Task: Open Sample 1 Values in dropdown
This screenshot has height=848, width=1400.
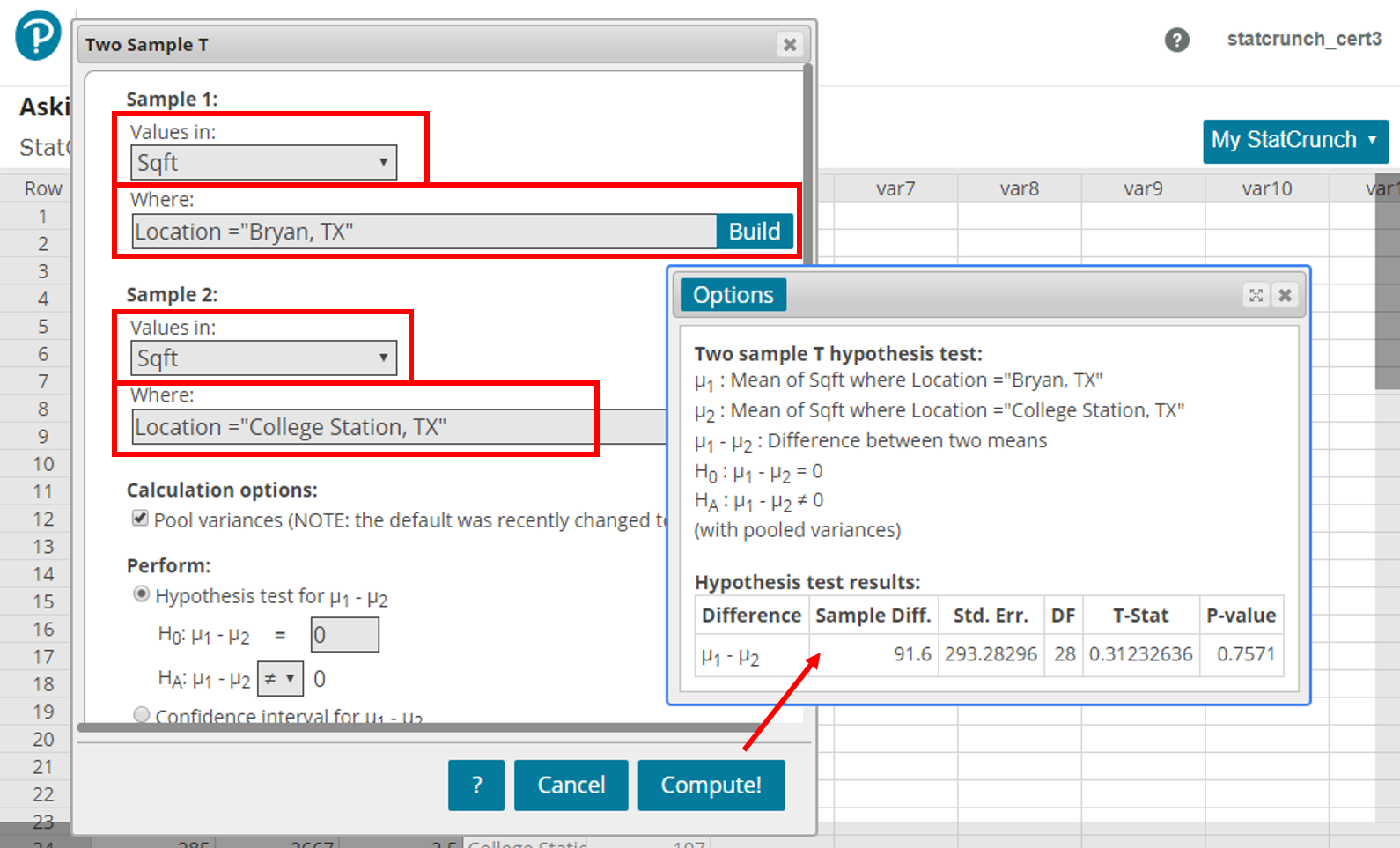Action: click(264, 162)
